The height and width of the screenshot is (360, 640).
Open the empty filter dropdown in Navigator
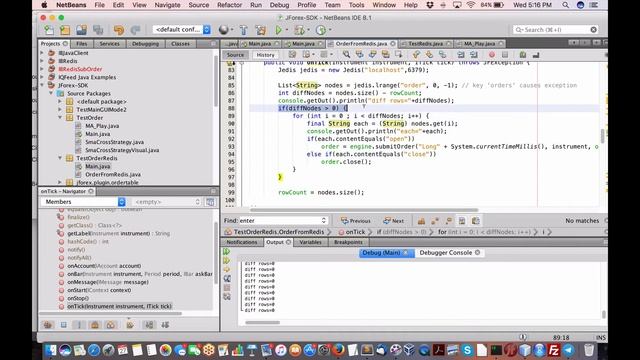click(x=167, y=202)
